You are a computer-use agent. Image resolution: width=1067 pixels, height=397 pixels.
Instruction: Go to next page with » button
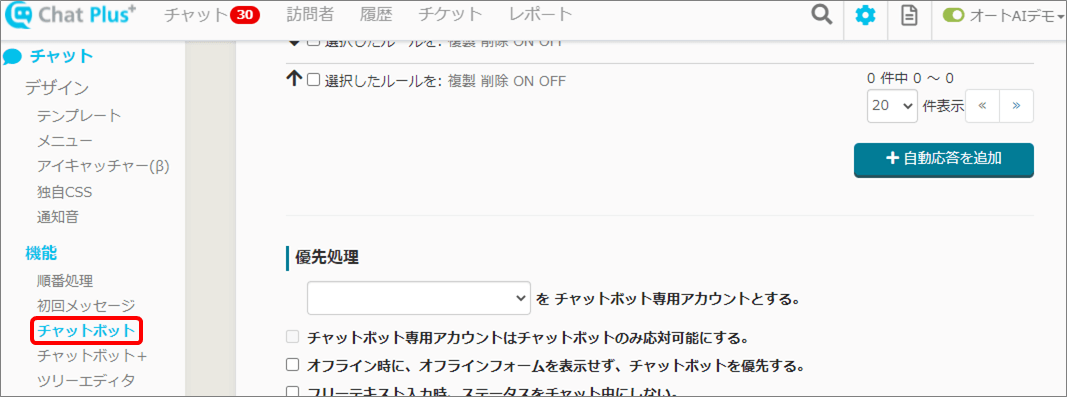pyautogui.click(x=1016, y=106)
